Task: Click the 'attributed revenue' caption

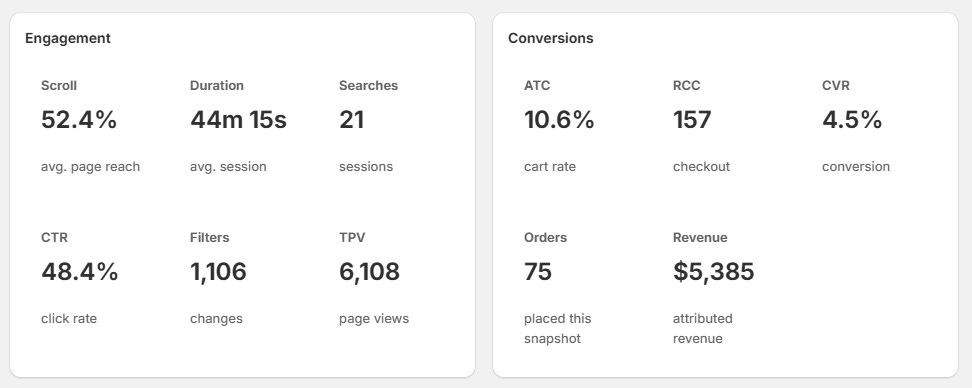Action: coord(703,328)
